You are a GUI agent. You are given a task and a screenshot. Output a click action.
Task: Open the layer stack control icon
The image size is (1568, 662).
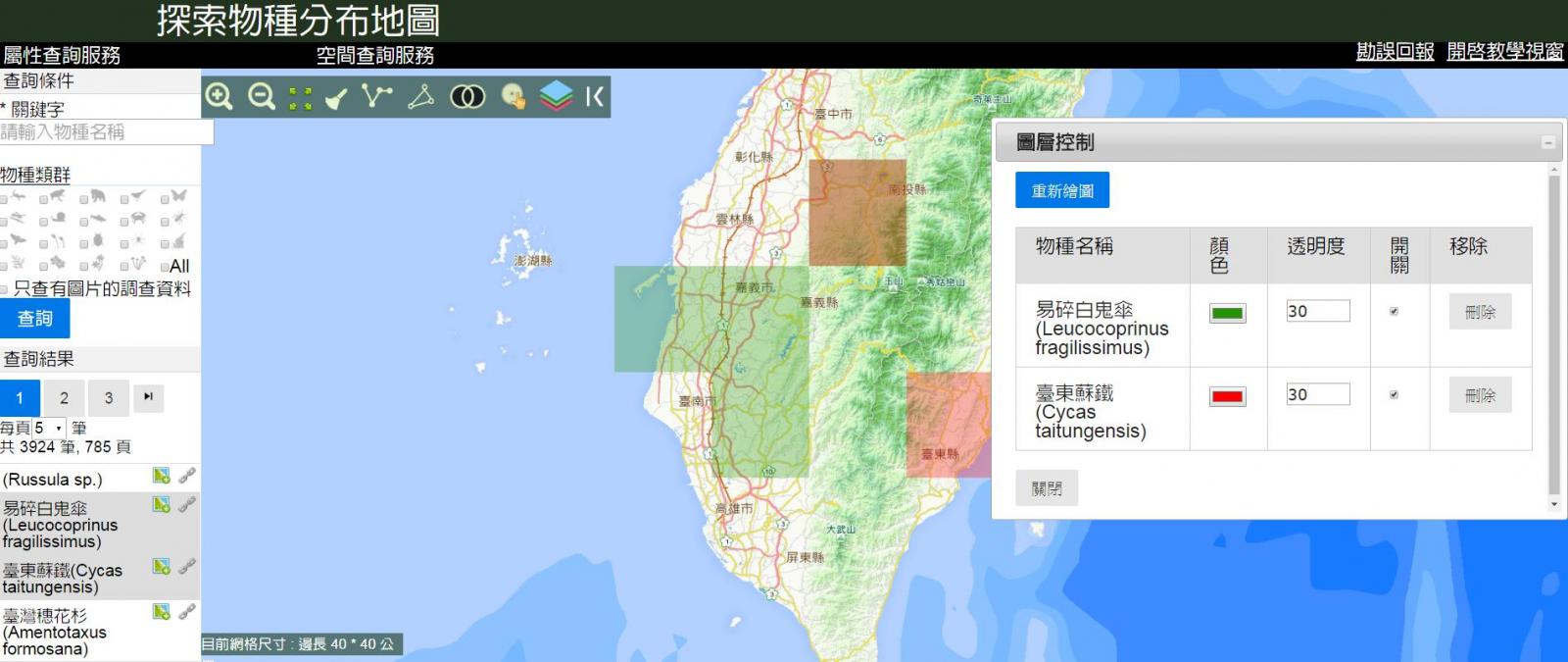[556, 96]
